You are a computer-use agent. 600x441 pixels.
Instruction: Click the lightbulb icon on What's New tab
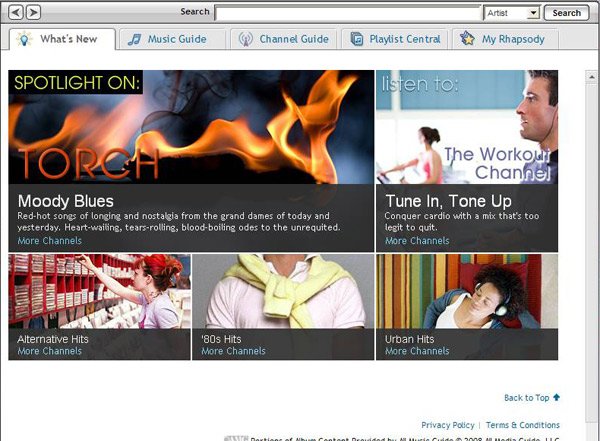[x=24, y=39]
